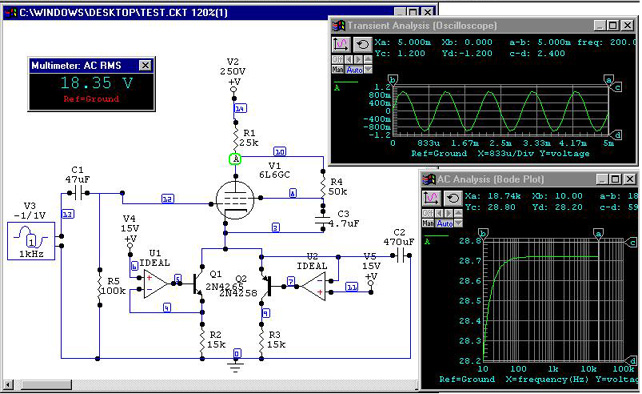
Task: Close the Multimeter AC RMS window
Action: click(145, 65)
